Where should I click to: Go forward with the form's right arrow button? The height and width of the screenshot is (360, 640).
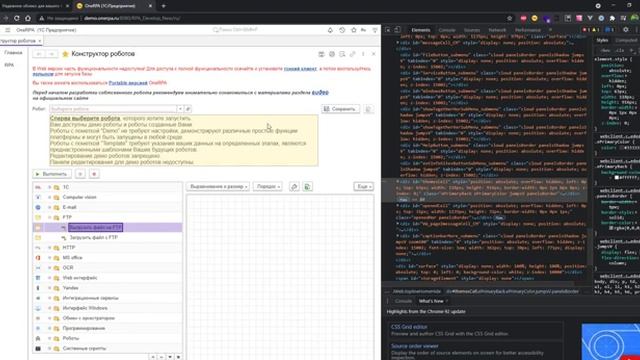pos(51,54)
